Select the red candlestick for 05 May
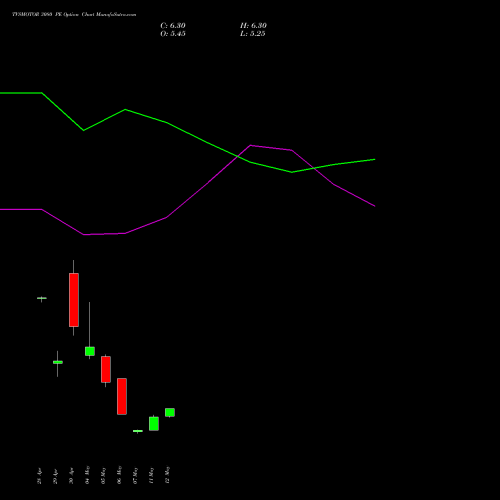The image size is (500, 500). [106, 369]
